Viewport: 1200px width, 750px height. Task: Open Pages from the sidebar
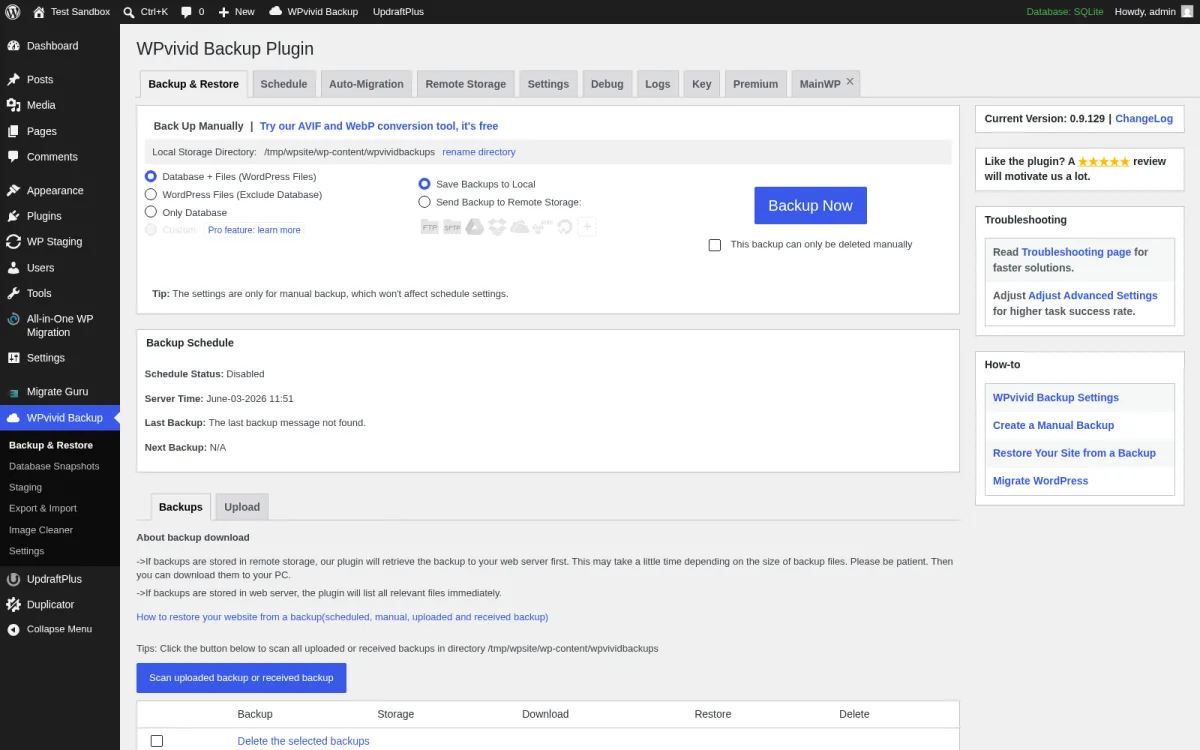coord(60,131)
